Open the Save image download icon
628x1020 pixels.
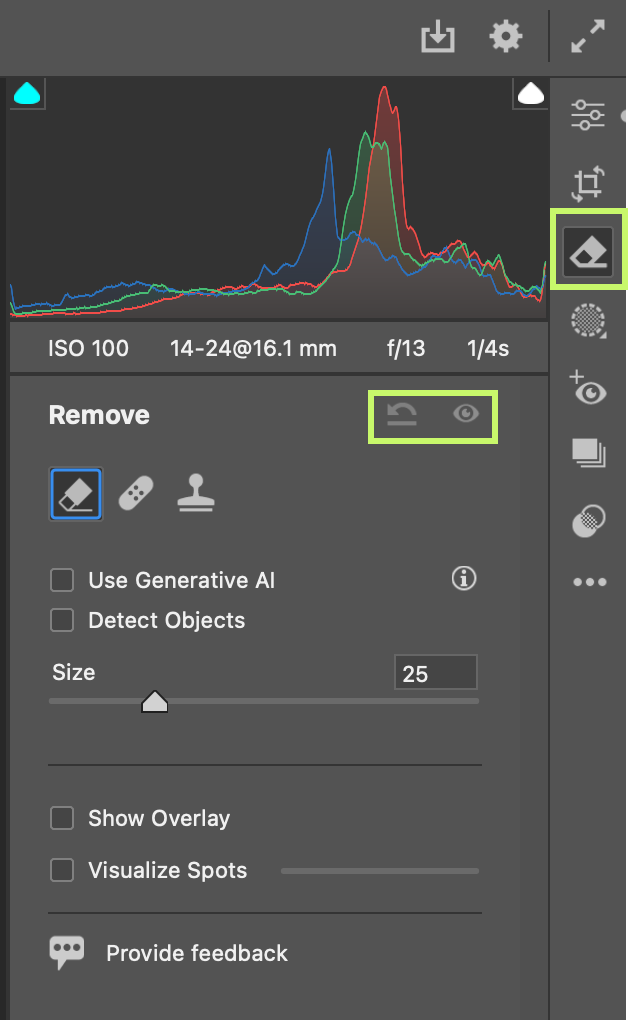coord(437,36)
